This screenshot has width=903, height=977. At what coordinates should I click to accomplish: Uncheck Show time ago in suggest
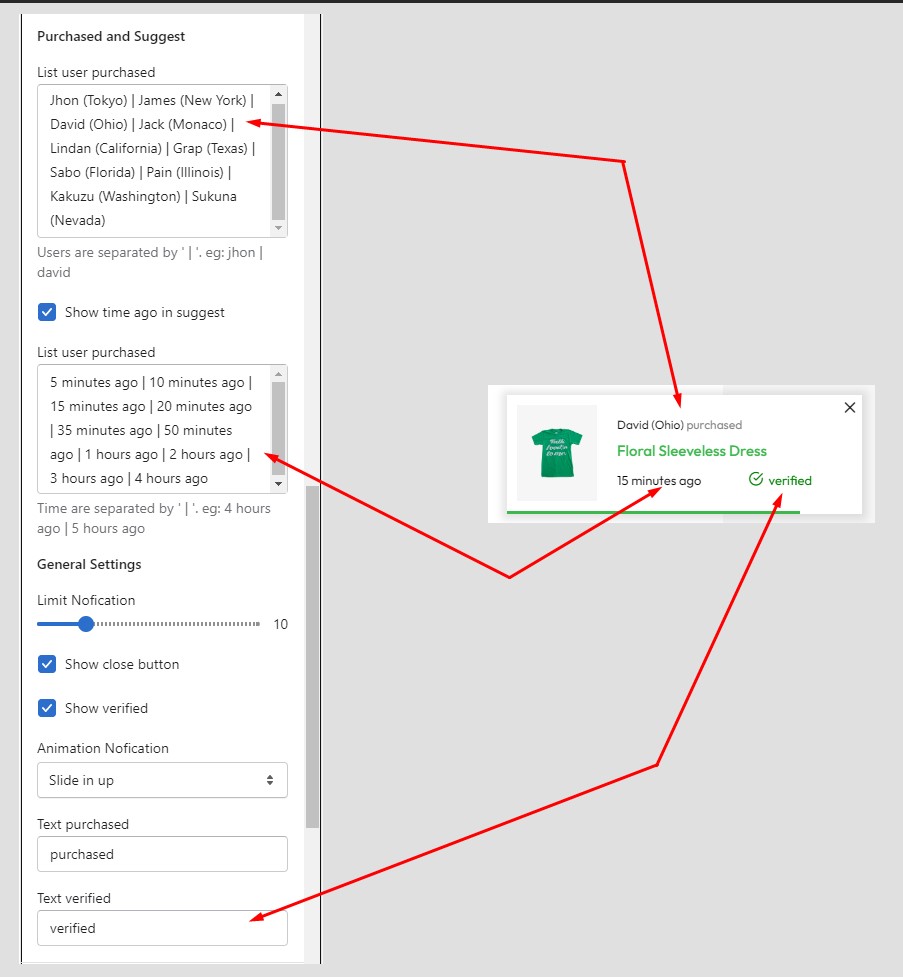pos(47,312)
